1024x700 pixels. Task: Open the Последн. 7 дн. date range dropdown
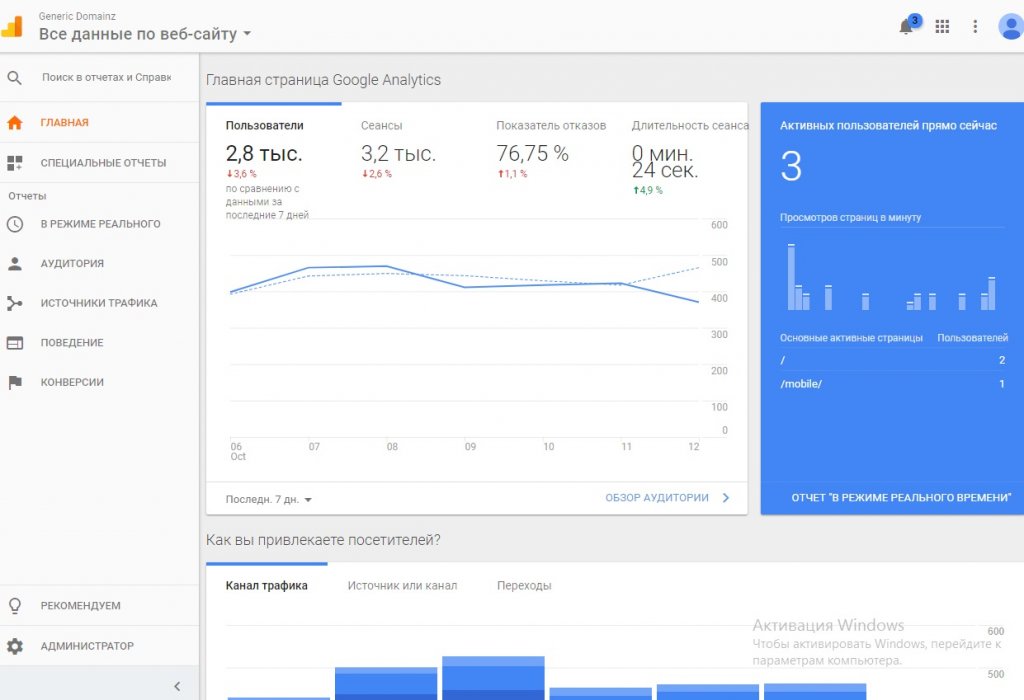click(x=269, y=499)
